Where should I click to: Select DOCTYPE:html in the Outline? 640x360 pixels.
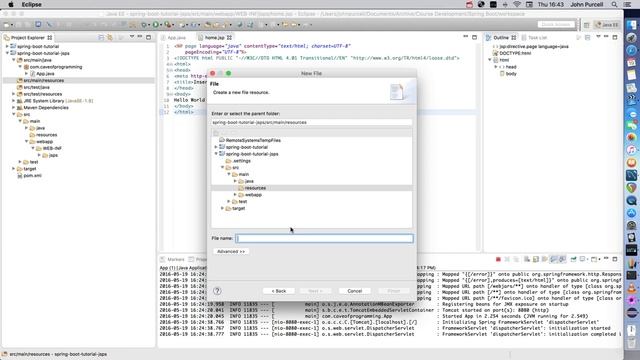tap(515, 53)
